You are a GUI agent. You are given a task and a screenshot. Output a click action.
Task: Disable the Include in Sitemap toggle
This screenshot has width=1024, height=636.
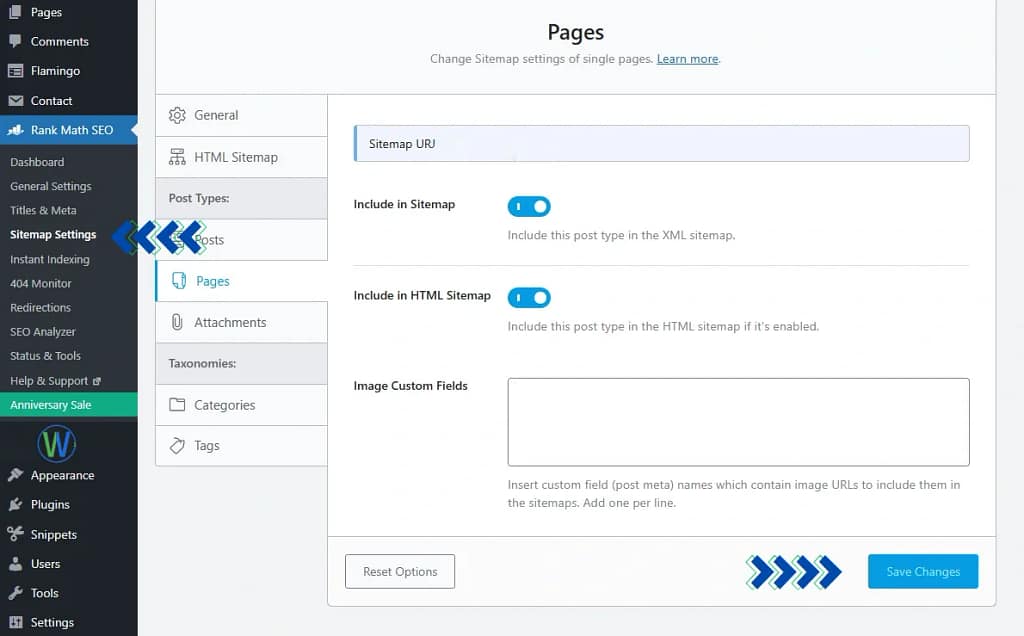tap(529, 206)
